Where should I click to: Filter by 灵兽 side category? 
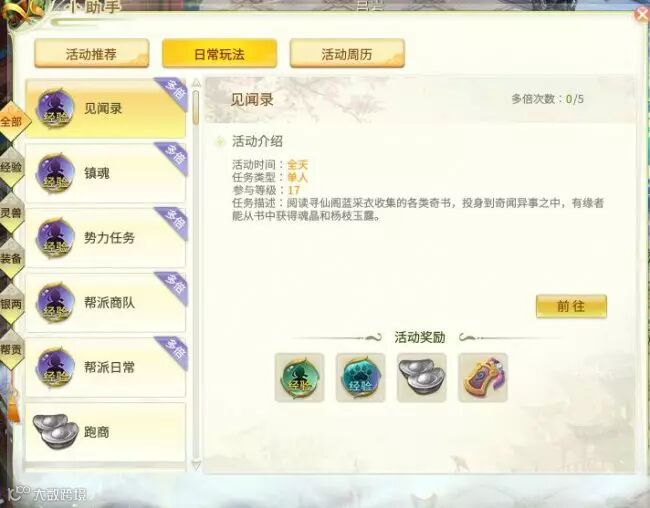point(11,213)
